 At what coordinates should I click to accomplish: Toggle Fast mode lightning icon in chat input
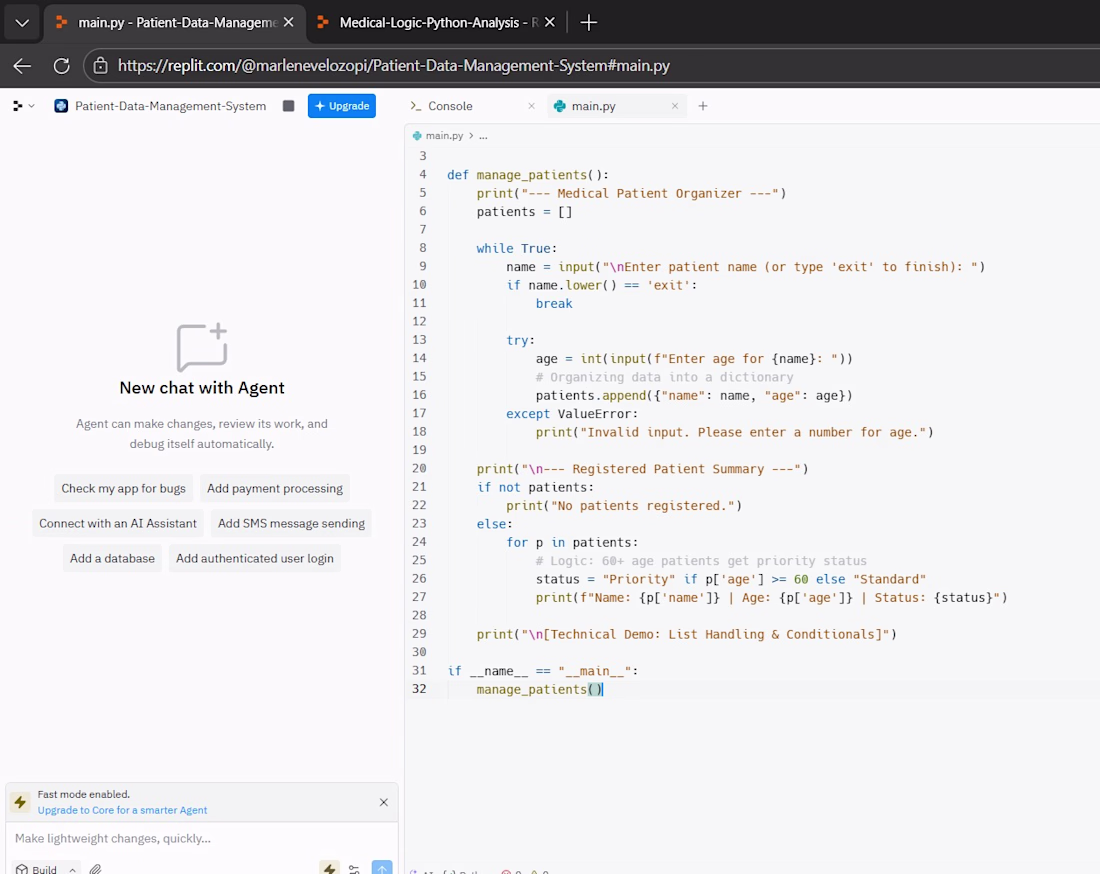click(329, 868)
